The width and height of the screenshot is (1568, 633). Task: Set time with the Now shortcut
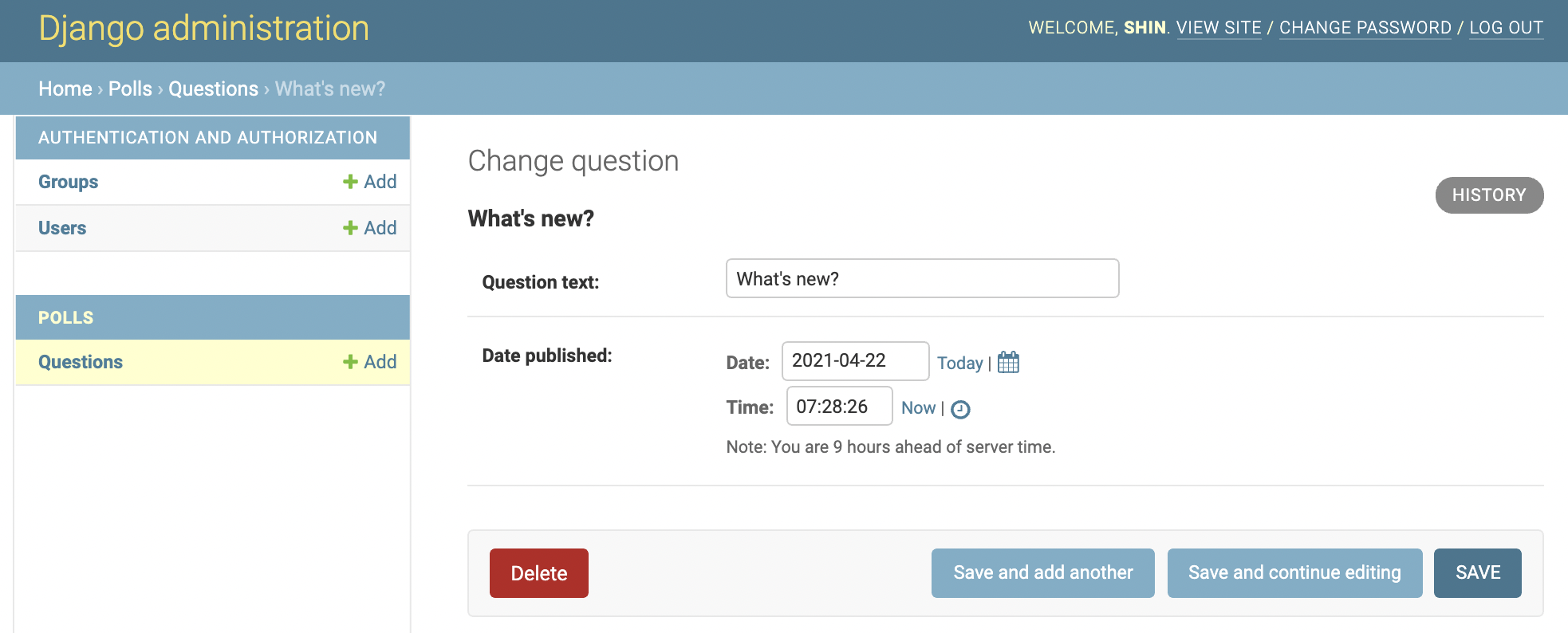[918, 408]
